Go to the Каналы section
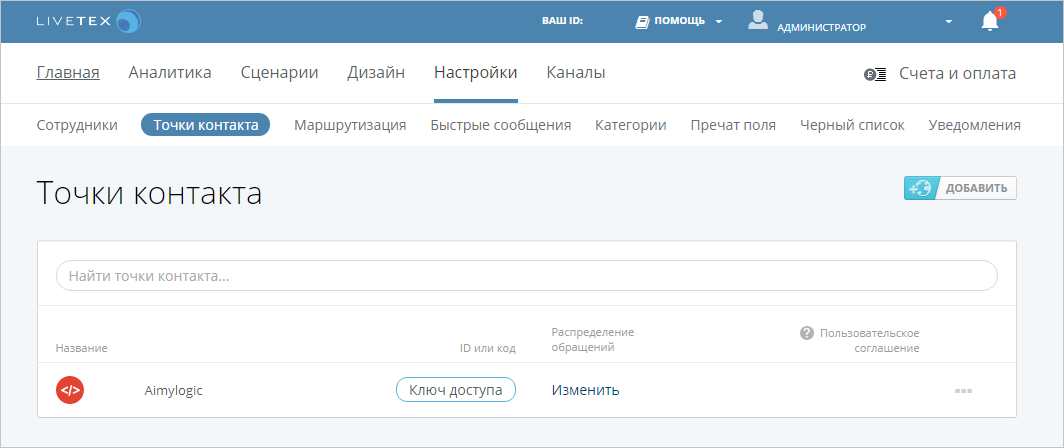Image resolution: width=1064 pixels, height=448 pixels. tap(576, 73)
